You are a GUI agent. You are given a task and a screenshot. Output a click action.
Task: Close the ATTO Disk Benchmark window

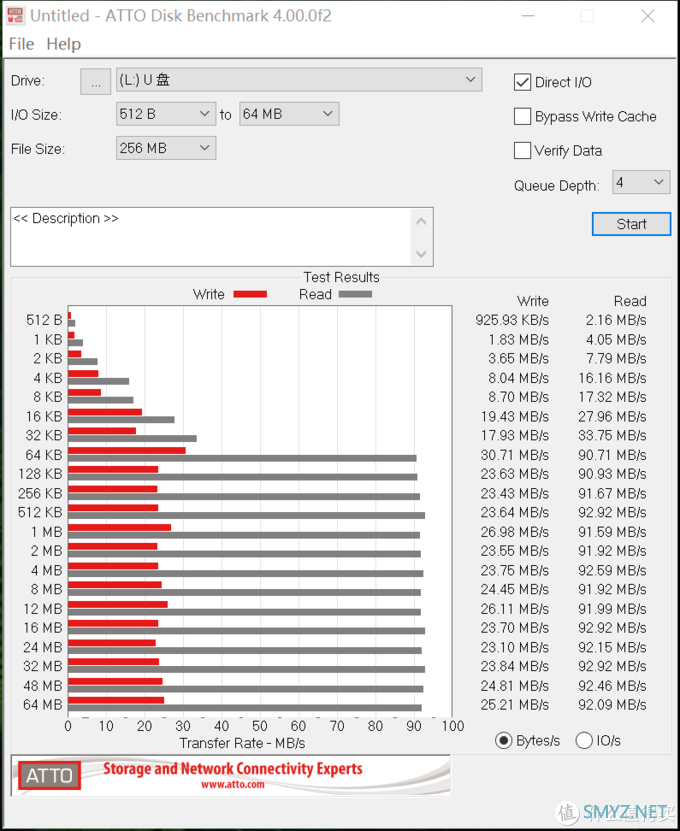click(x=648, y=16)
